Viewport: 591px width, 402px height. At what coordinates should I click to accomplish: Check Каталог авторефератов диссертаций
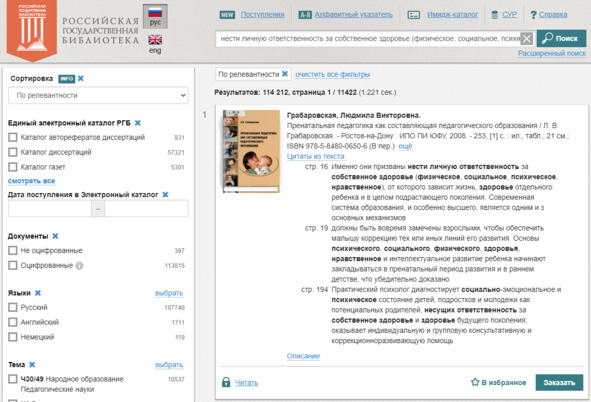click(x=13, y=137)
